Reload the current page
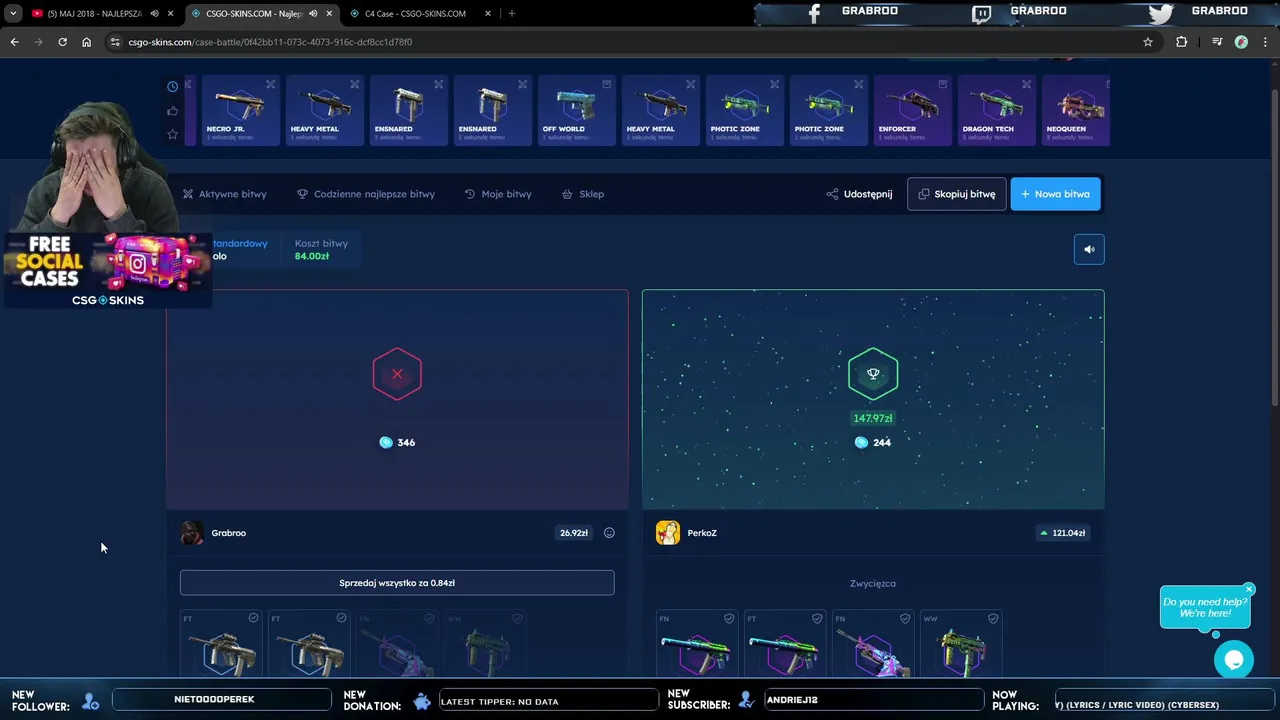 62,42
